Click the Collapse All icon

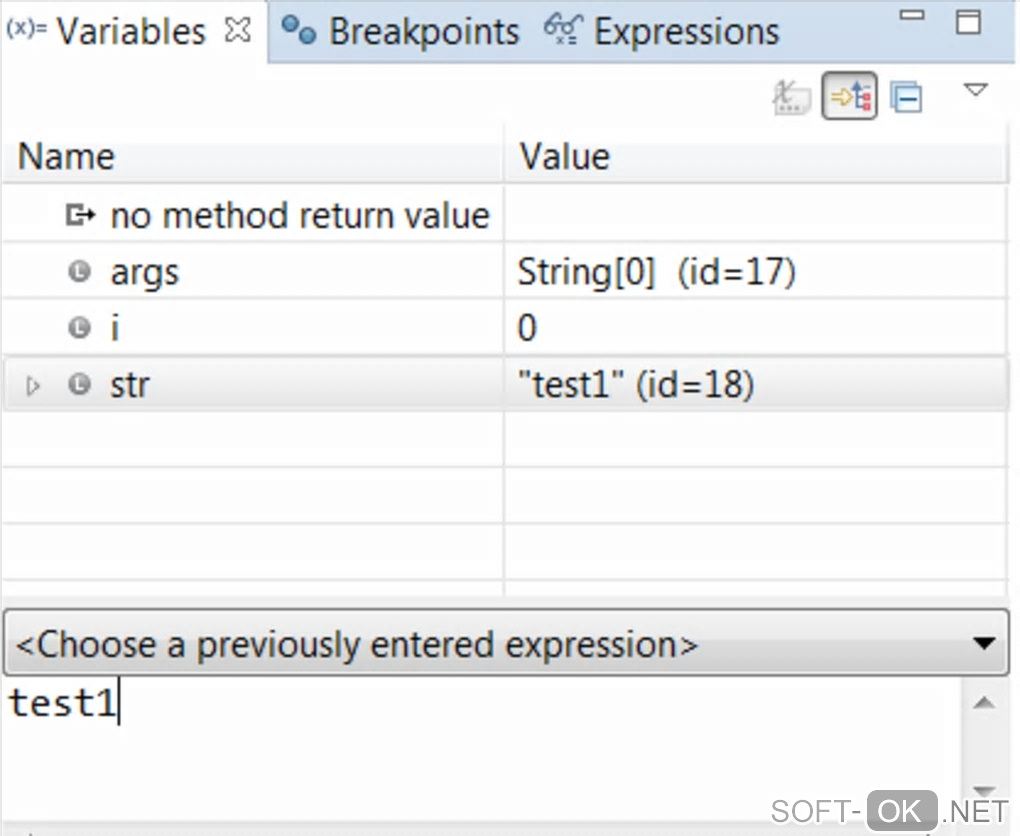point(907,97)
